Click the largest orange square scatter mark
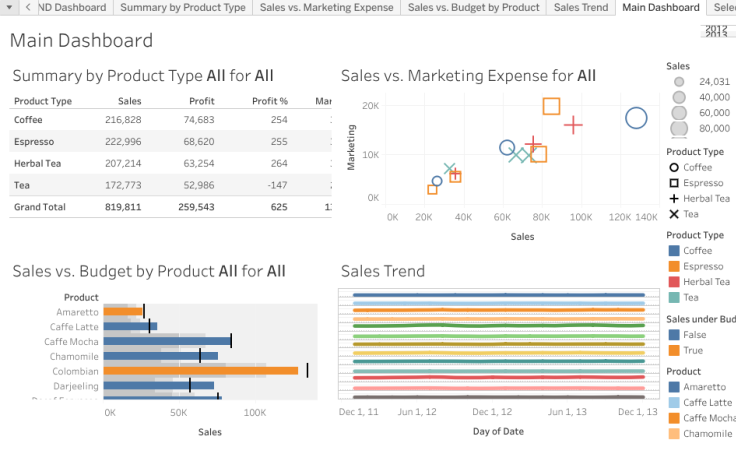This screenshot has height=454, width=736. point(551,106)
